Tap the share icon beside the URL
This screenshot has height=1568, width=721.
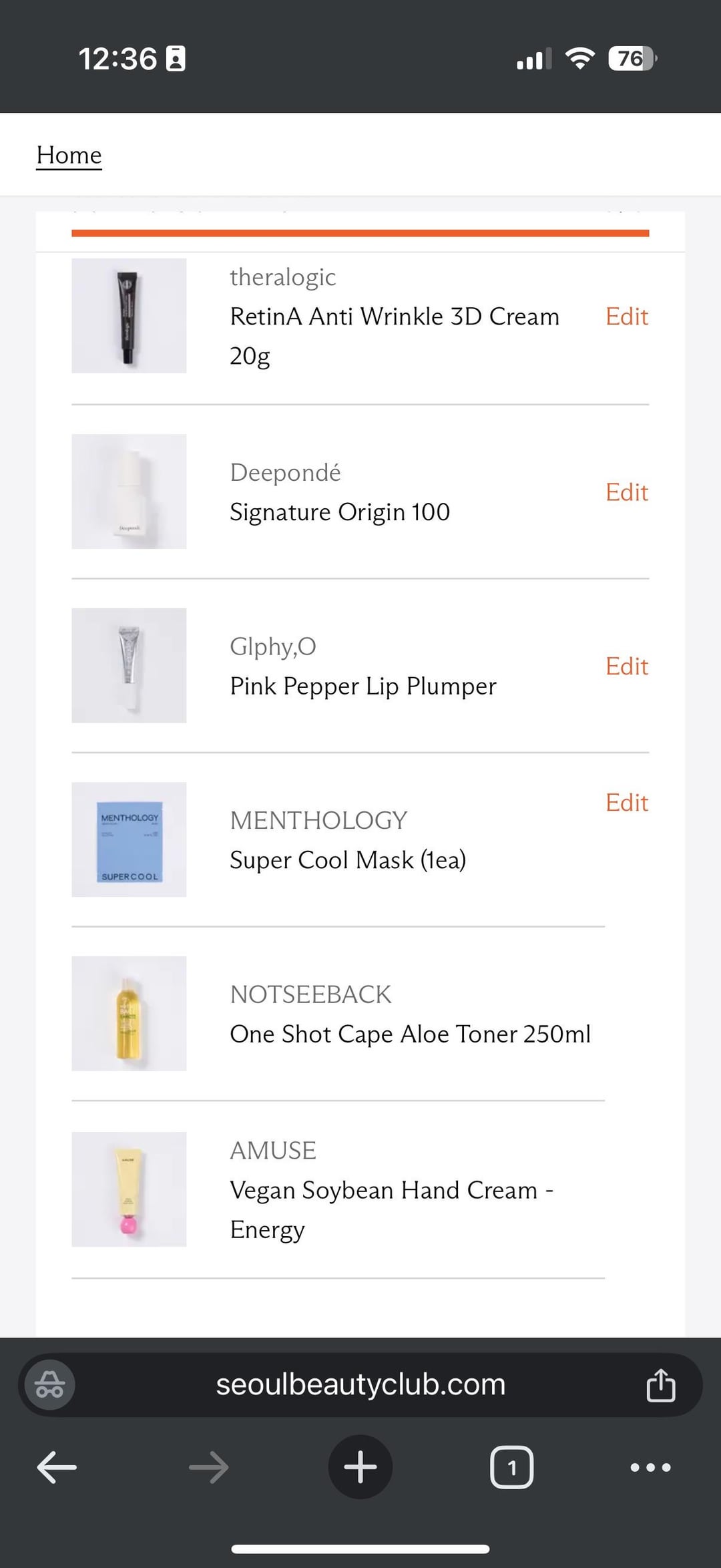(x=660, y=1384)
